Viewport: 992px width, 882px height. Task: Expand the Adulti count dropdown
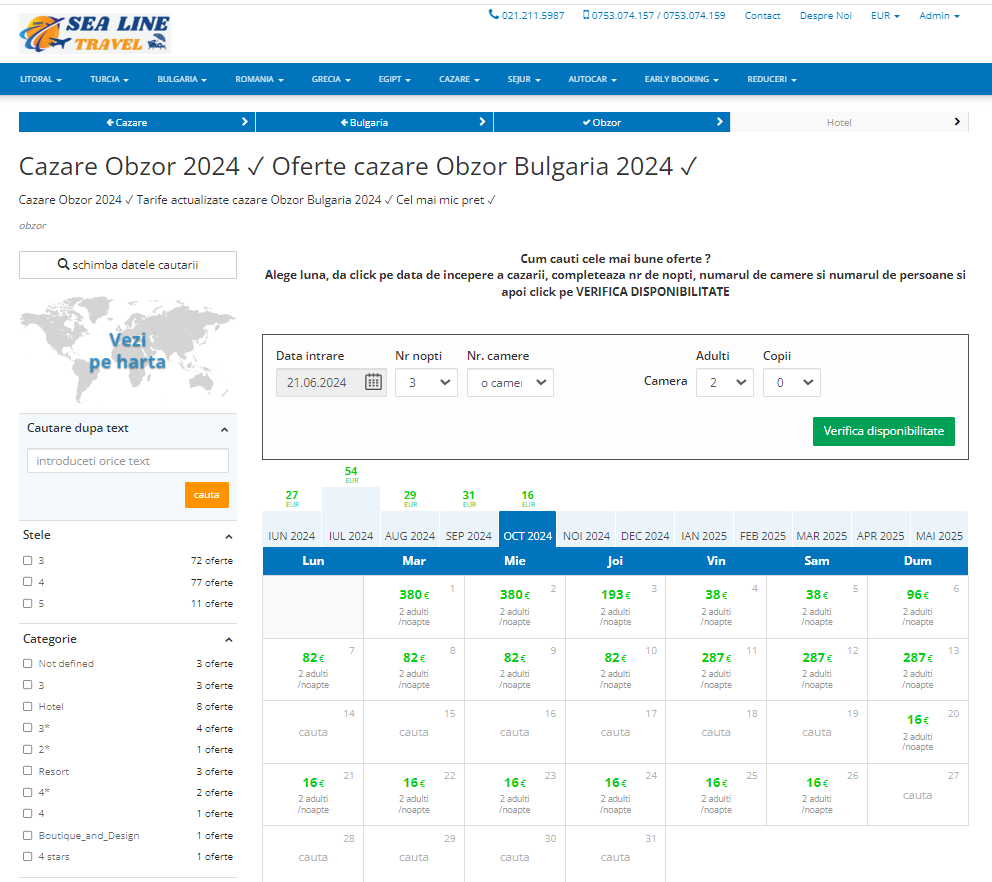(x=724, y=382)
